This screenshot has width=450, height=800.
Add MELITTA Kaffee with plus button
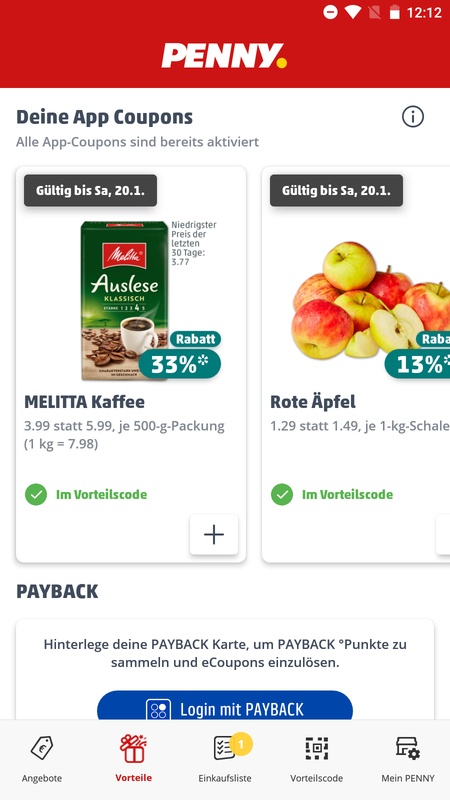[214, 534]
